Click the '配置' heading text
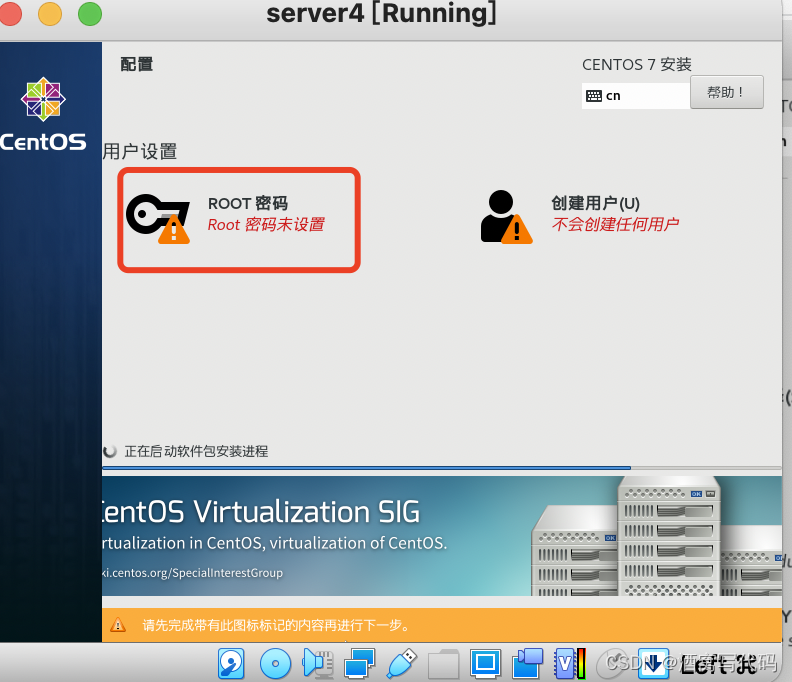Viewport: 792px width, 682px height. coord(136,65)
